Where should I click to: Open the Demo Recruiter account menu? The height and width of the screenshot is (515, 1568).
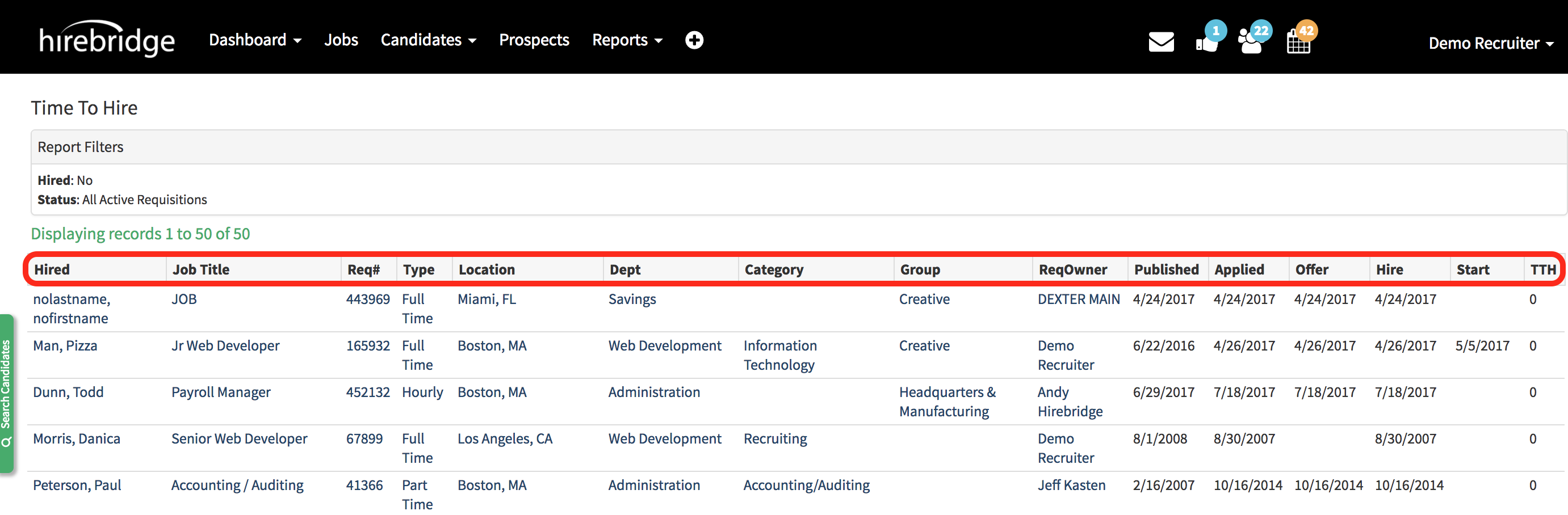[1490, 43]
